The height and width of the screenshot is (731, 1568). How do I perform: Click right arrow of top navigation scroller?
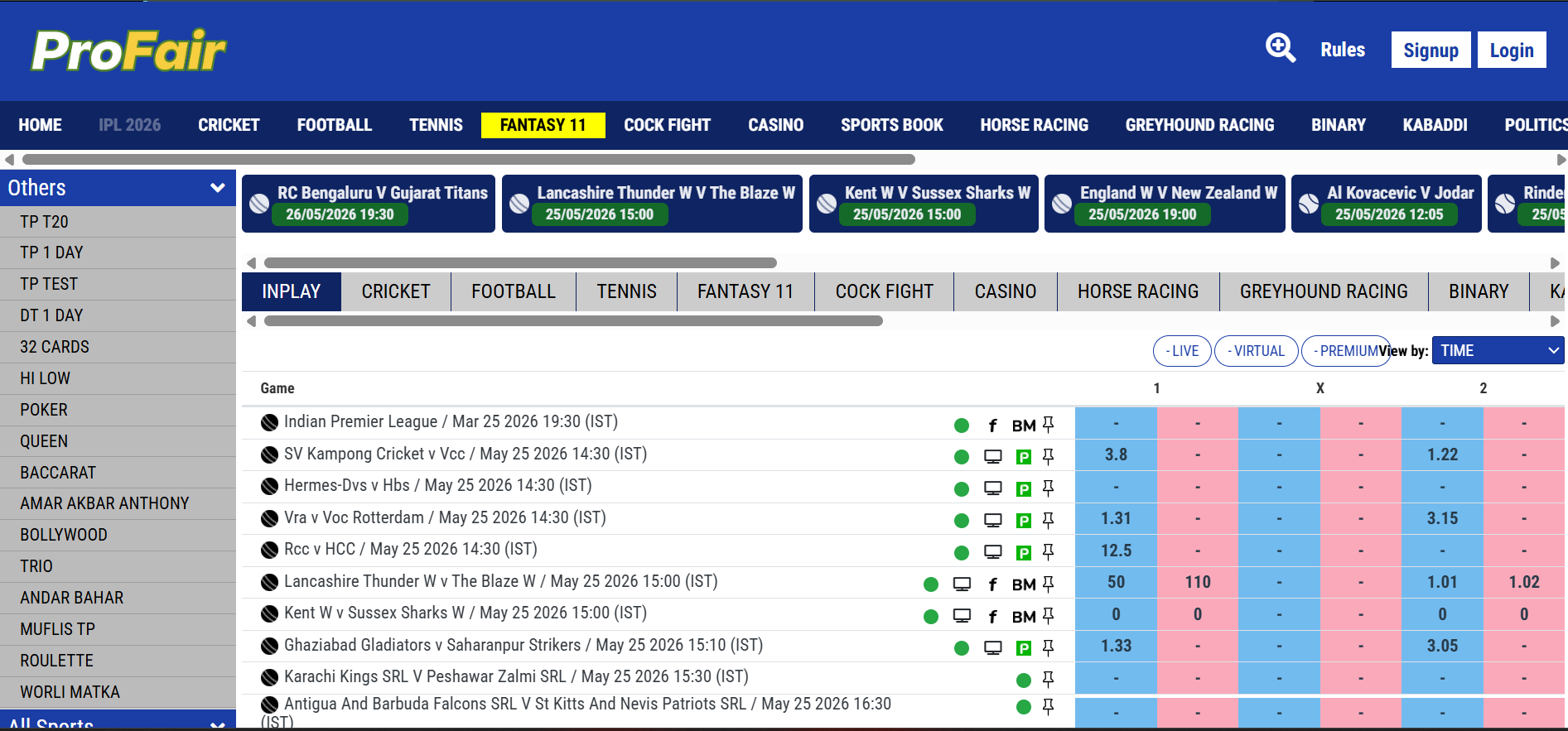click(x=1561, y=160)
